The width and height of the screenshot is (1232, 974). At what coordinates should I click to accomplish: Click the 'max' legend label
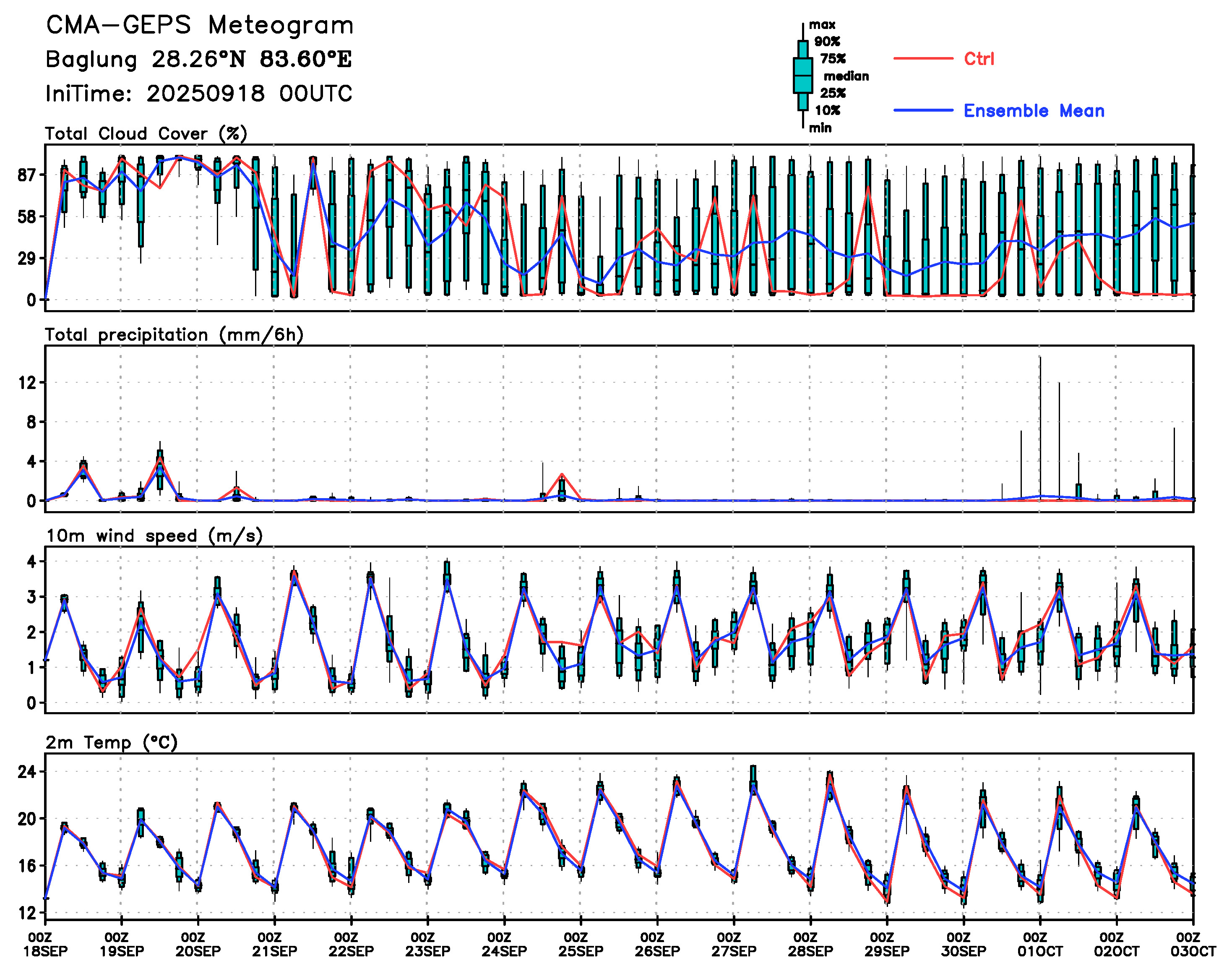click(822, 24)
